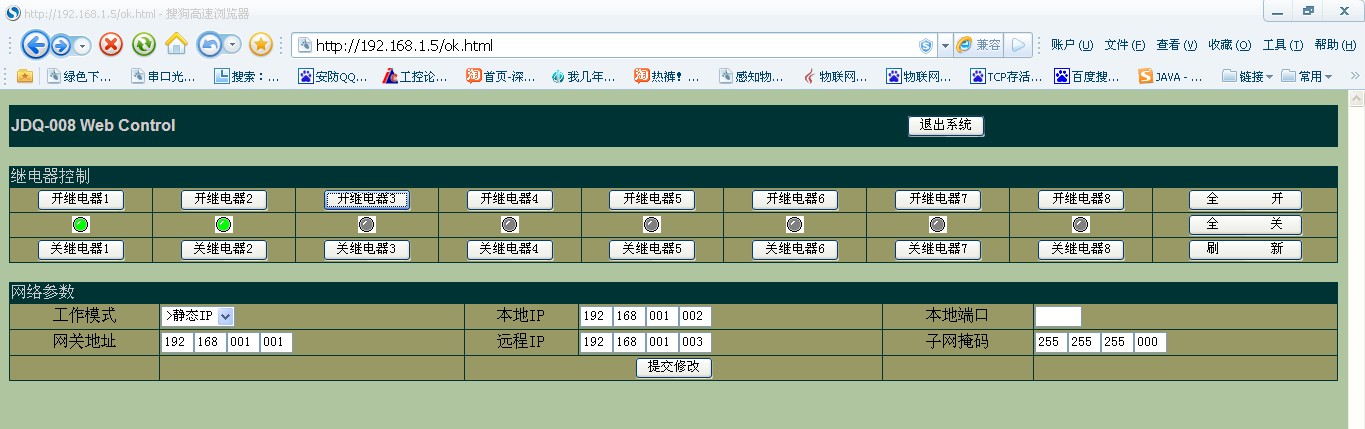Open the 工具(T) menu
The height and width of the screenshot is (429, 1365).
click(1282, 45)
